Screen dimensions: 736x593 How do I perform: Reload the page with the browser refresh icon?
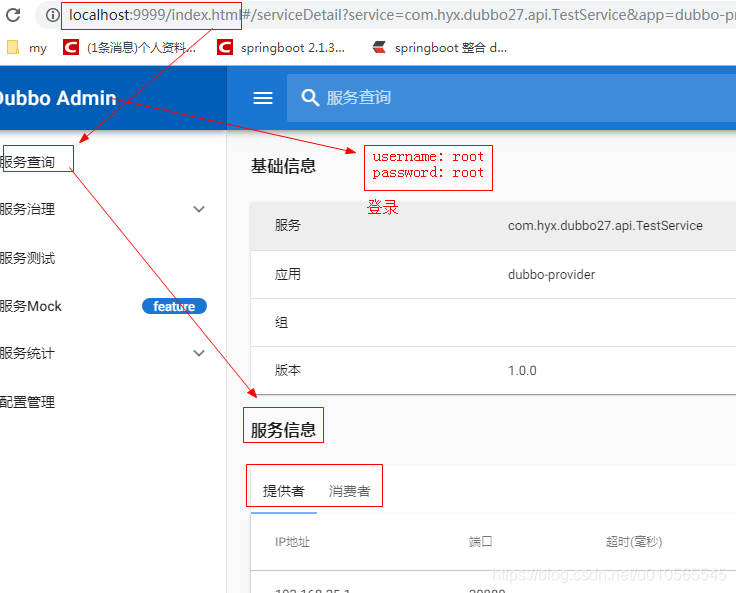pyautogui.click(x=13, y=15)
